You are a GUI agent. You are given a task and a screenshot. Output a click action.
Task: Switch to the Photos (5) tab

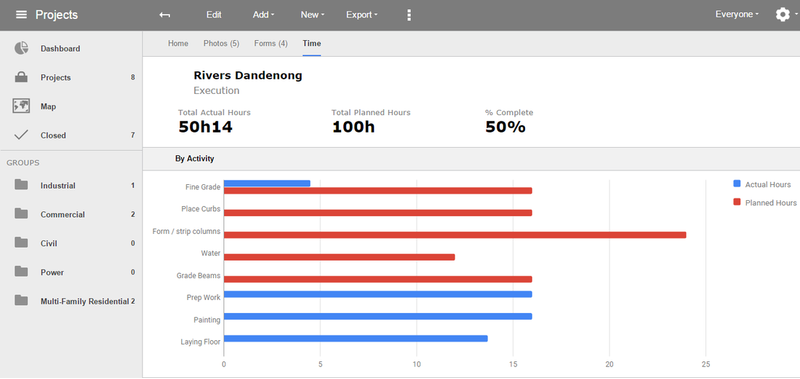point(221,43)
